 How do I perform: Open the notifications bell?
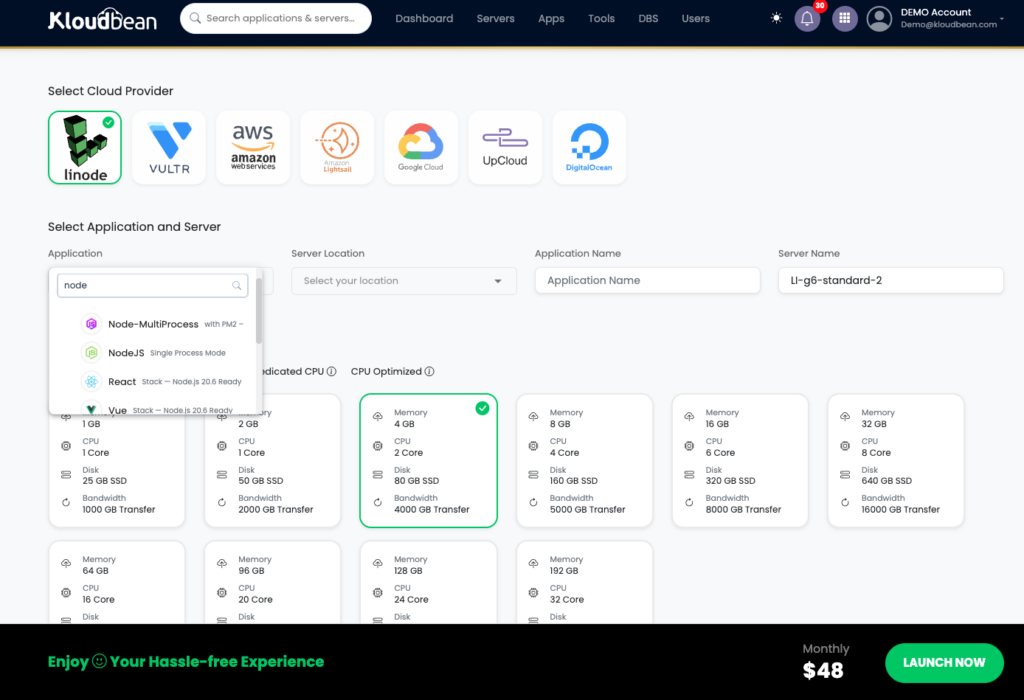[x=807, y=18]
